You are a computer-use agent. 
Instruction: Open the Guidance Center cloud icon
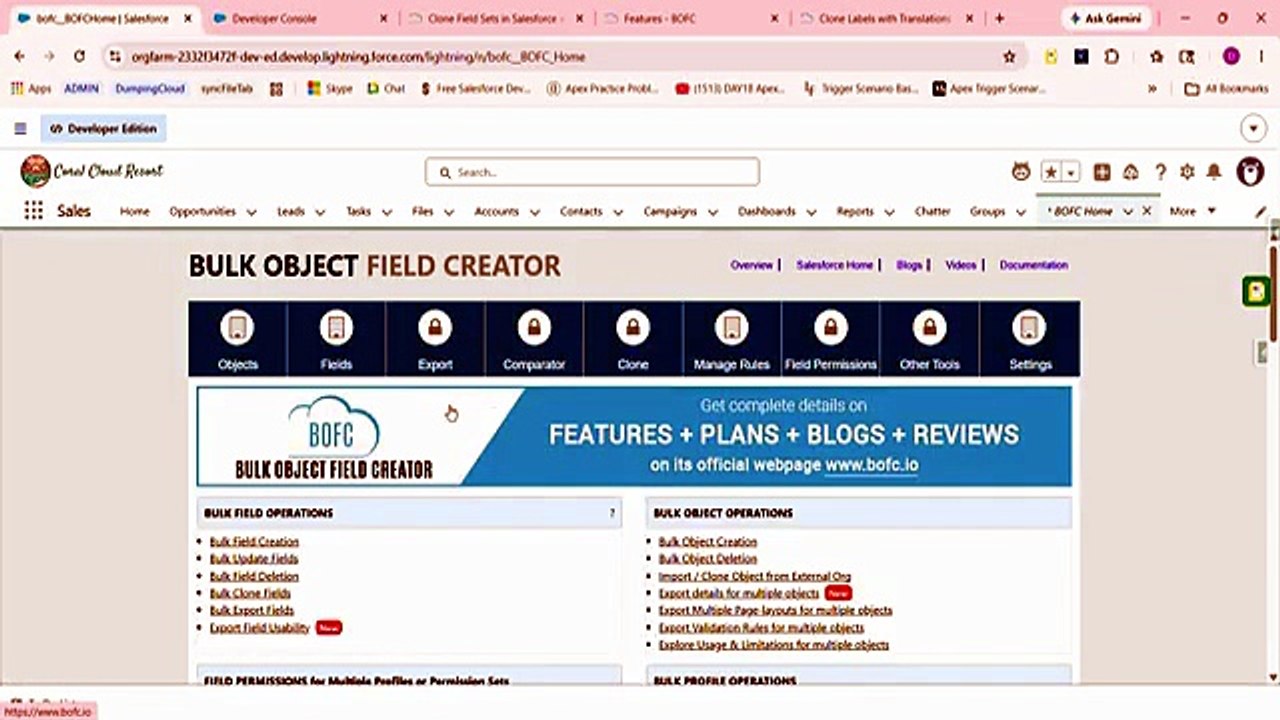click(x=1131, y=172)
